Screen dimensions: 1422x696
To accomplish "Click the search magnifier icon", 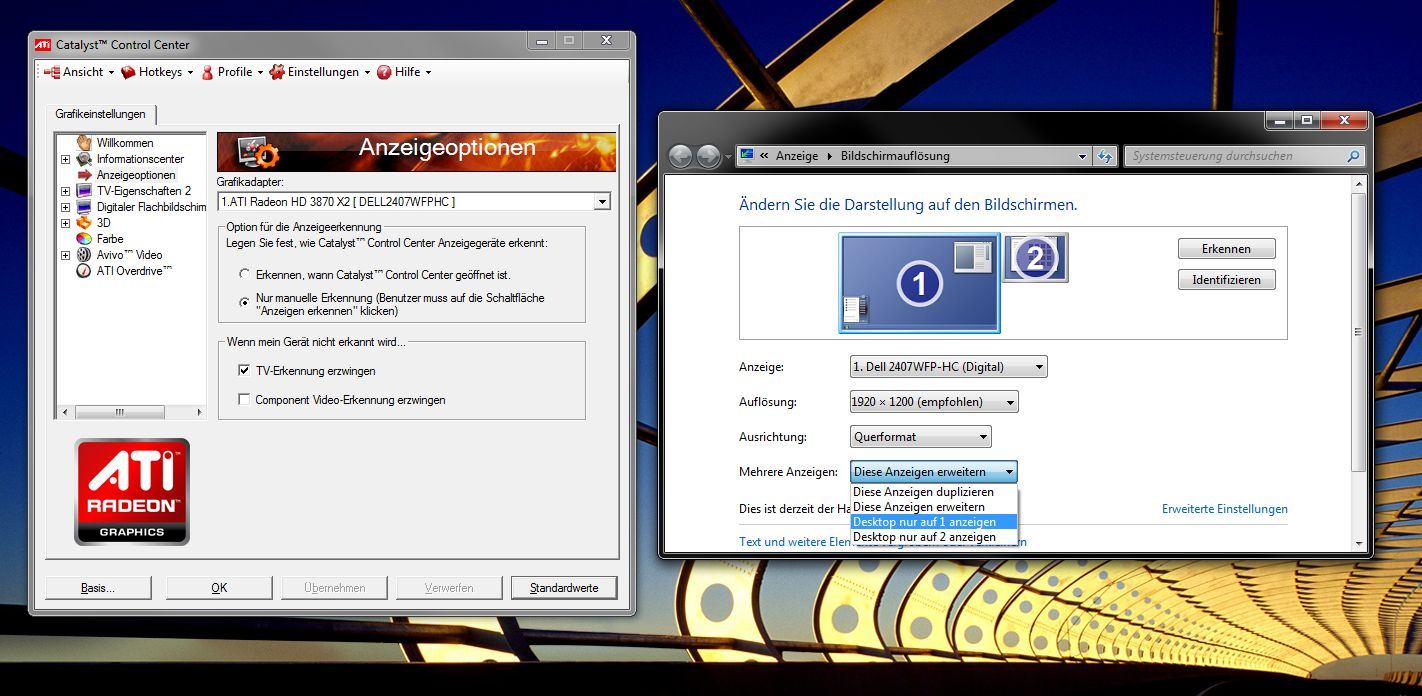I will click(1353, 156).
